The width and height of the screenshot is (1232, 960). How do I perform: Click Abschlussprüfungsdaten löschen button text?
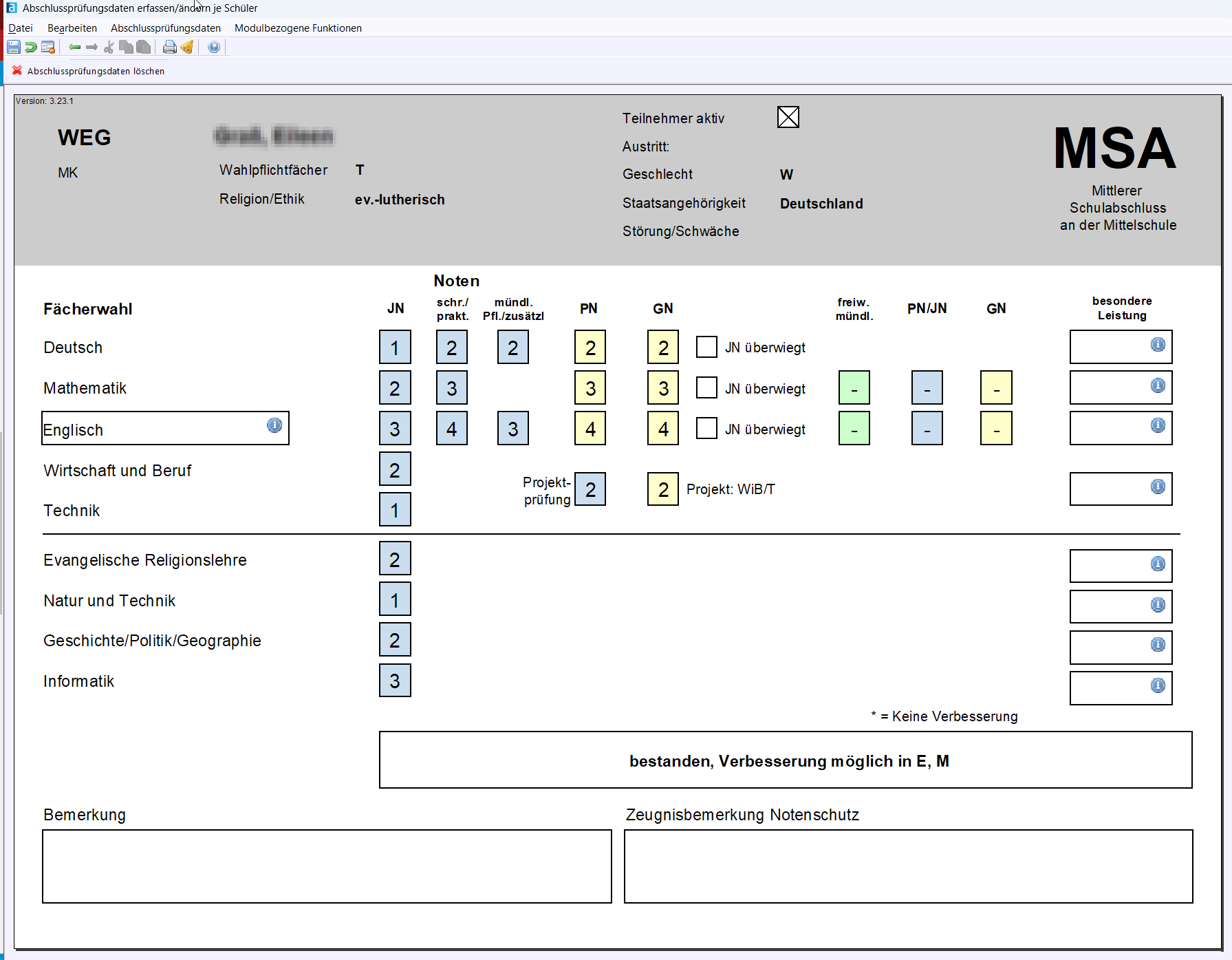click(96, 71)
